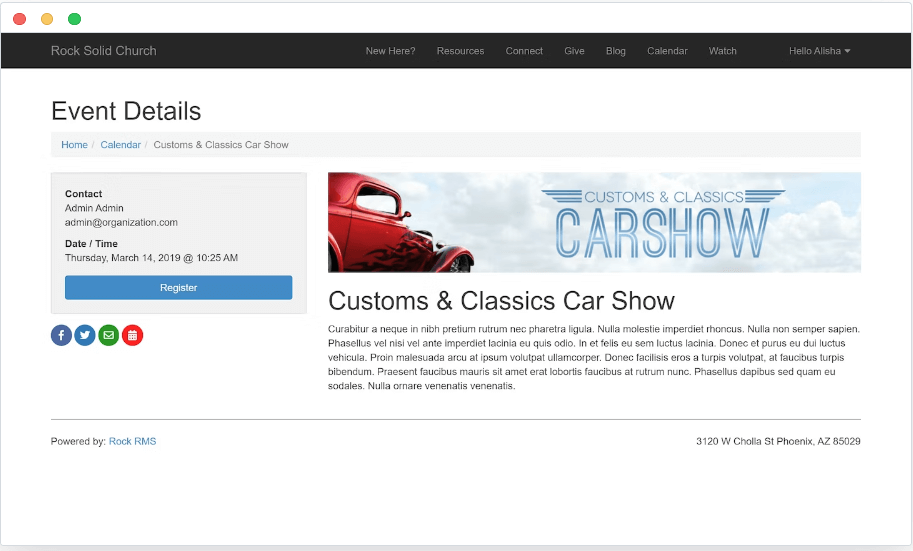Share event via email icon
Viewport: 913px width, 551px height.
109,336
